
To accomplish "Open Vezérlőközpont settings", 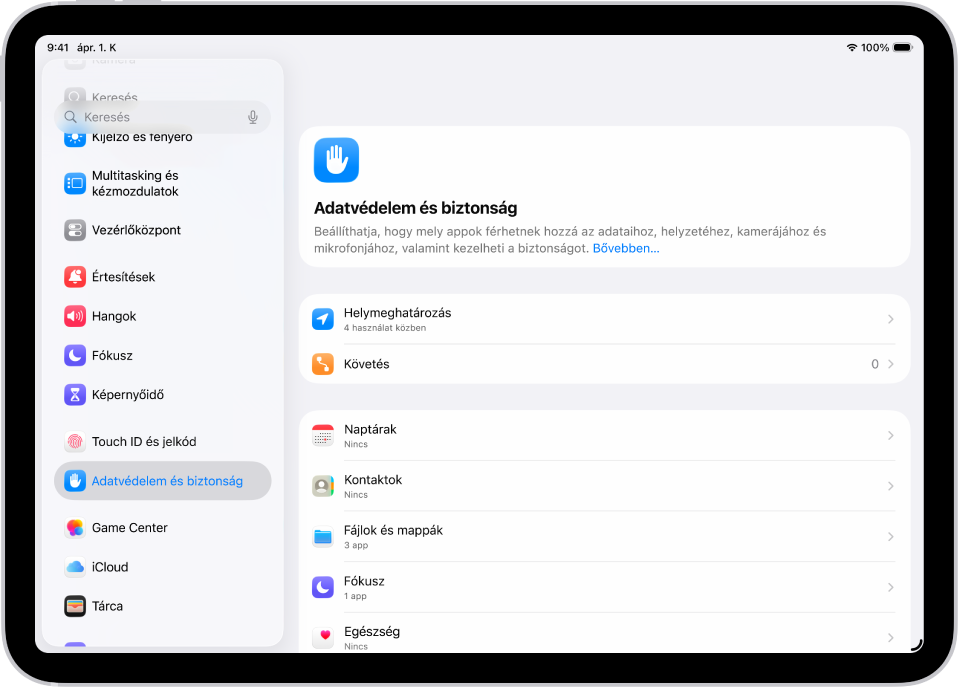I will (163, 230).
